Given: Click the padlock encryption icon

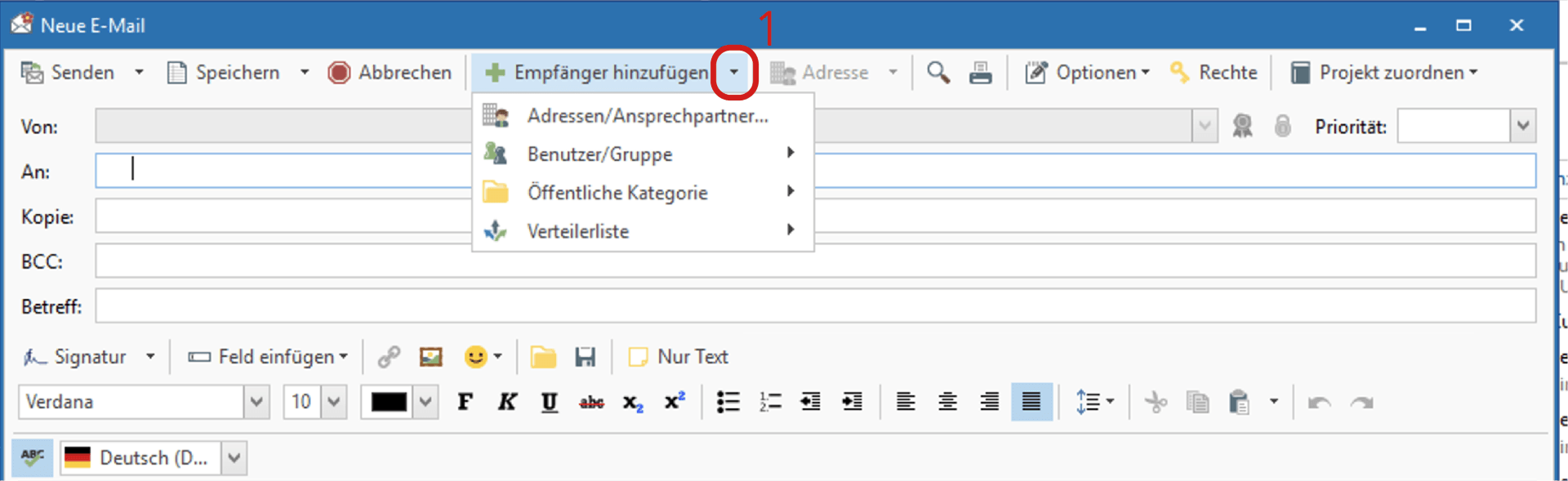Looking at the screenshot, I should 1283,126.
